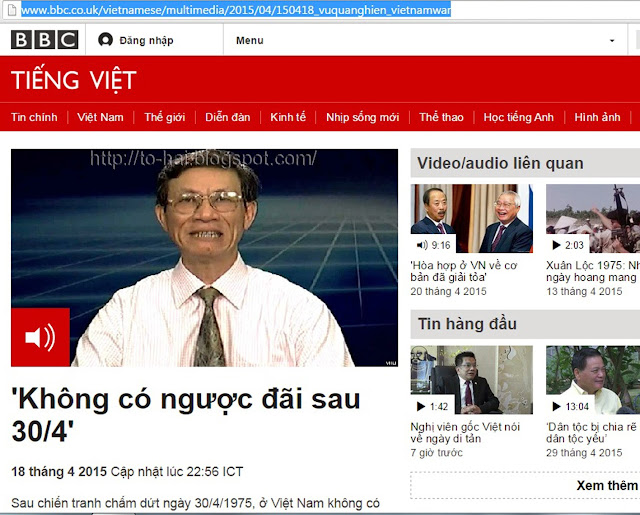Viewport: 640px width, 515px height.
Task: Click the speaker icon beside 9:16
Action: coord(422,245)
